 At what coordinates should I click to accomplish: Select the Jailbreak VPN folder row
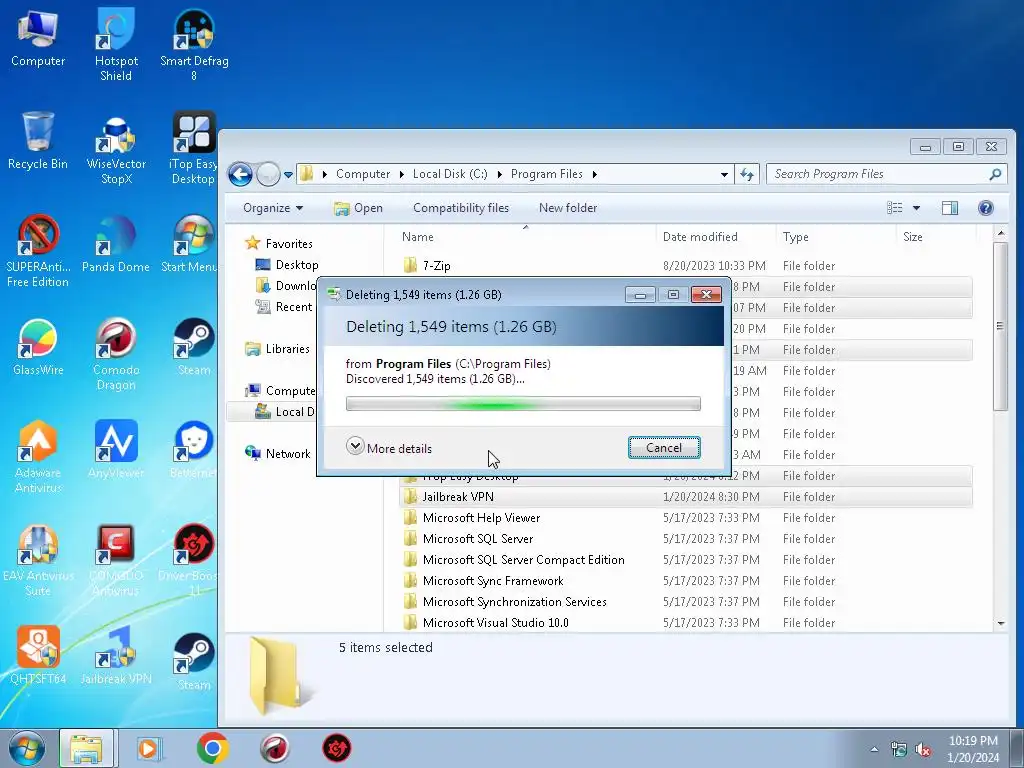coord(686,497)
